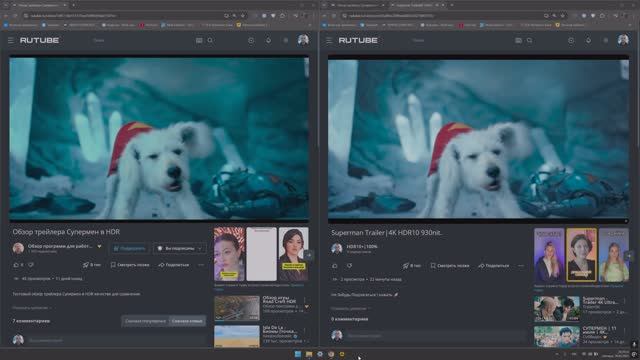640x360 pixels.
Task: Like the Superman Trailer 4K video, right window
Action: 335,266
